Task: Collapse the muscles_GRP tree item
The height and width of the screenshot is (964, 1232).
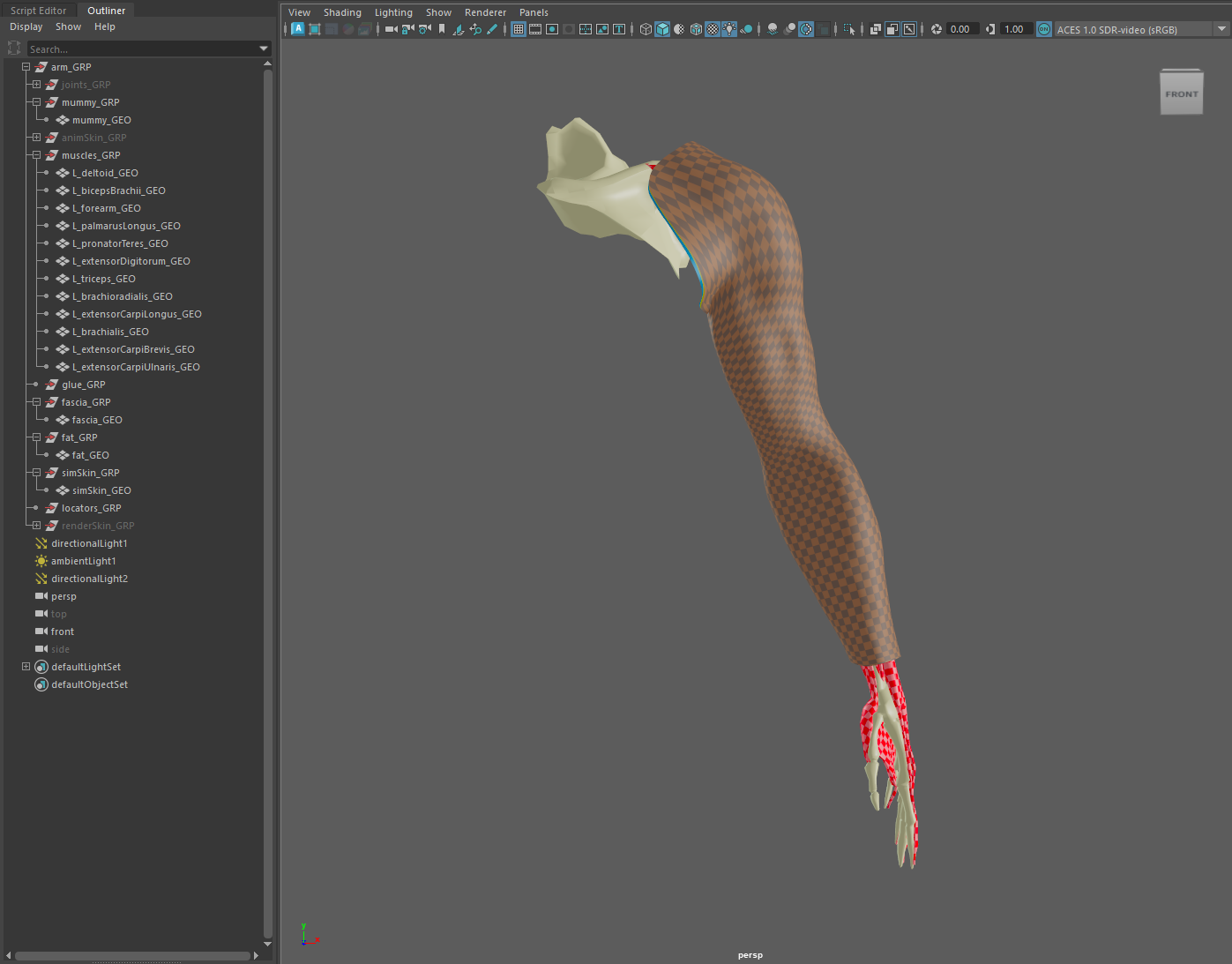Action: click(37, 155)
